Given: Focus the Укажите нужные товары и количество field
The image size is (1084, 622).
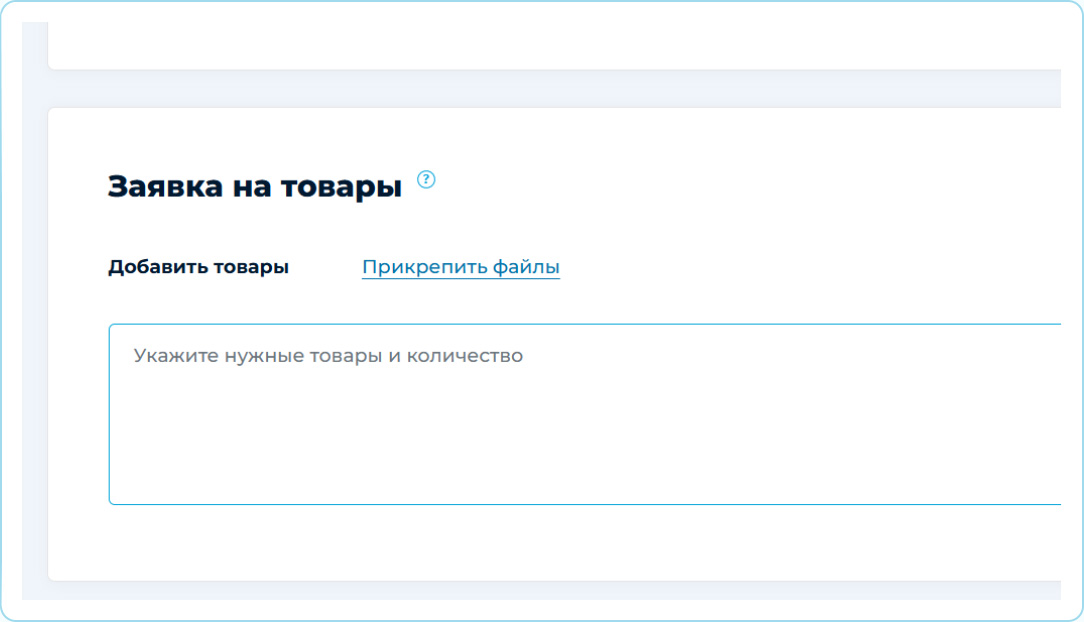Looking at the screenshot, I should point(580,410).
